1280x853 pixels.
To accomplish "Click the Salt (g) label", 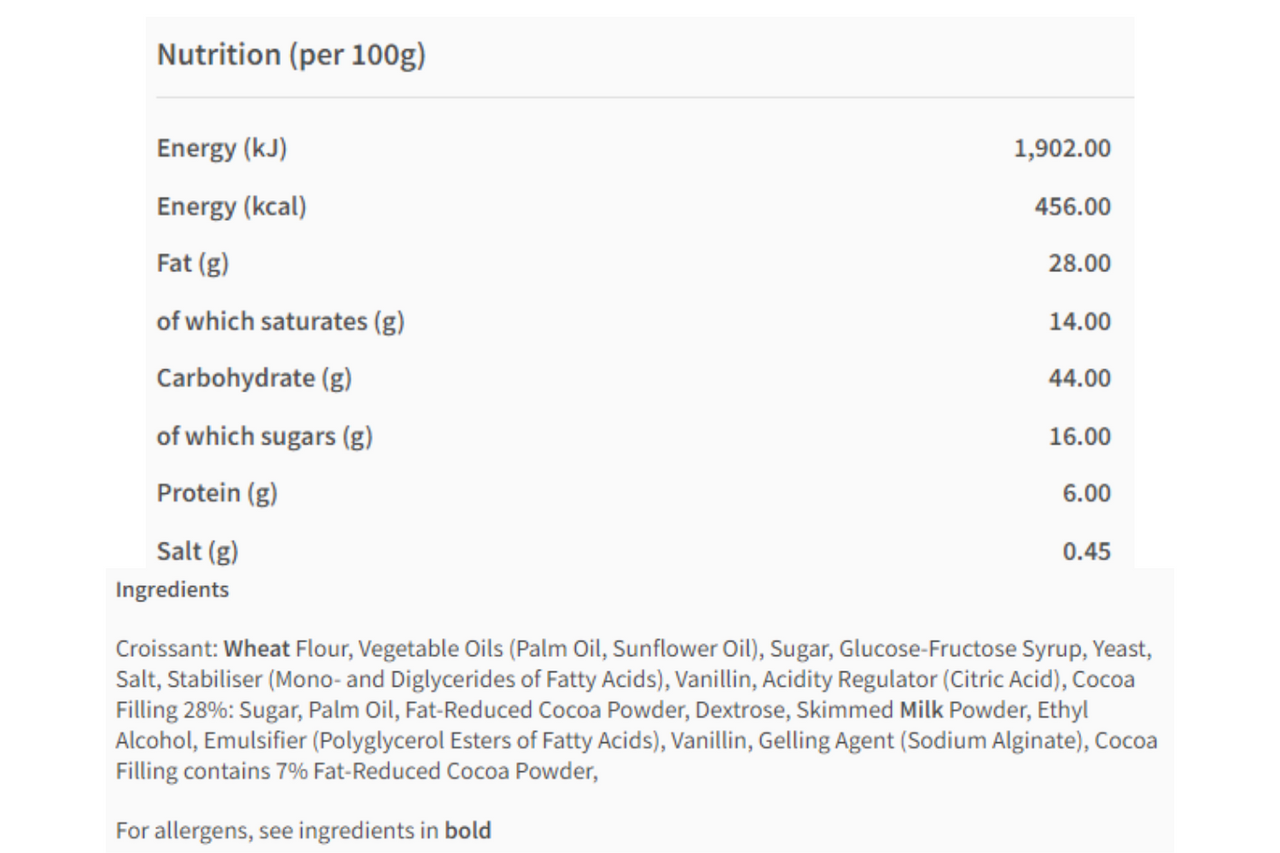I will (197, 551).
